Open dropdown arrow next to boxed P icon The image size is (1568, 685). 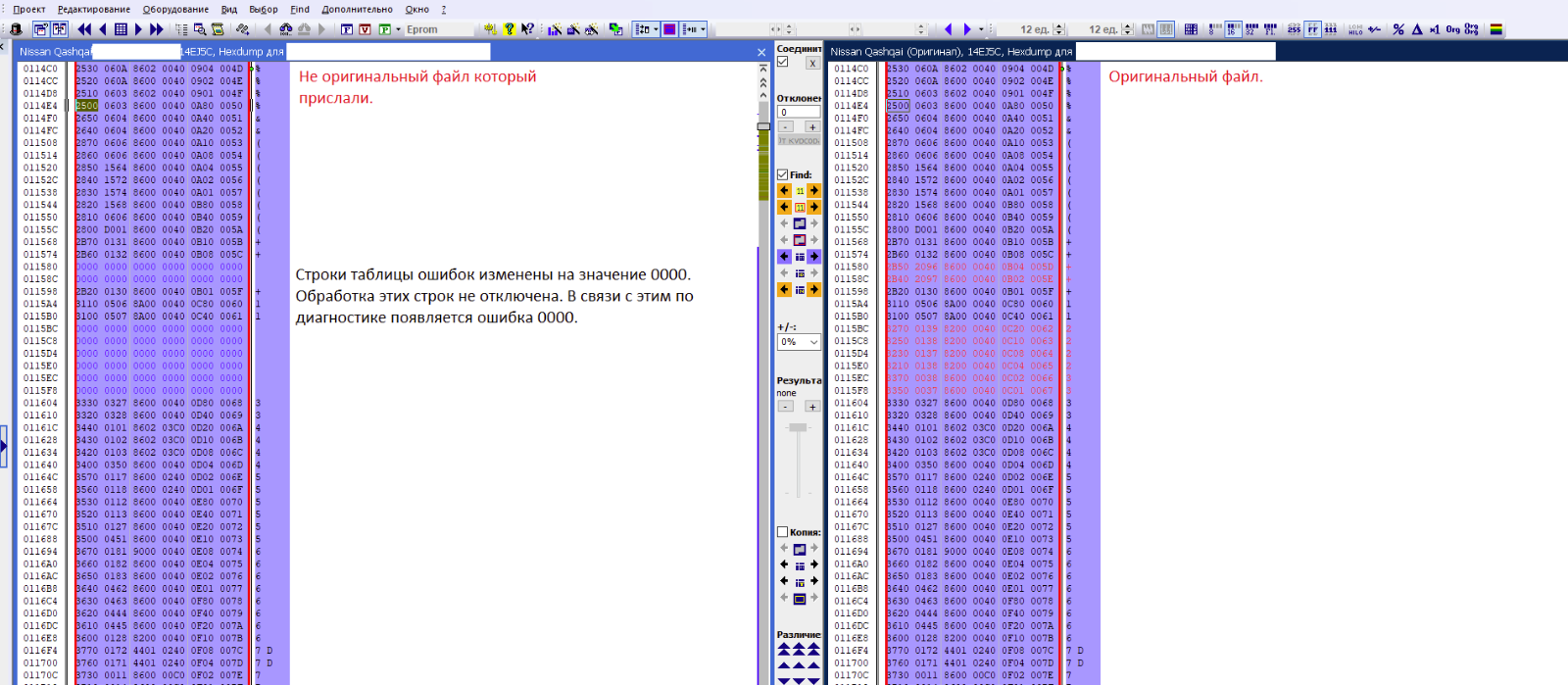[398, 29]
